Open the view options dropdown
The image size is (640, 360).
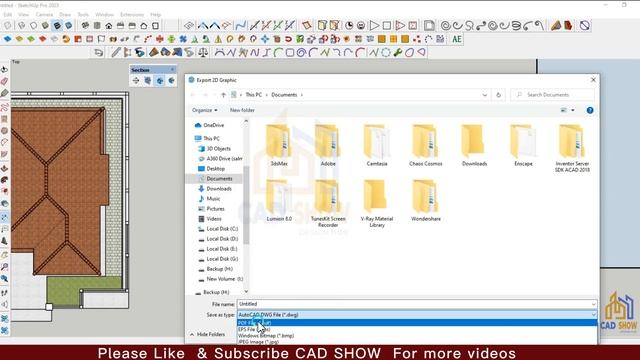(573, 110)
